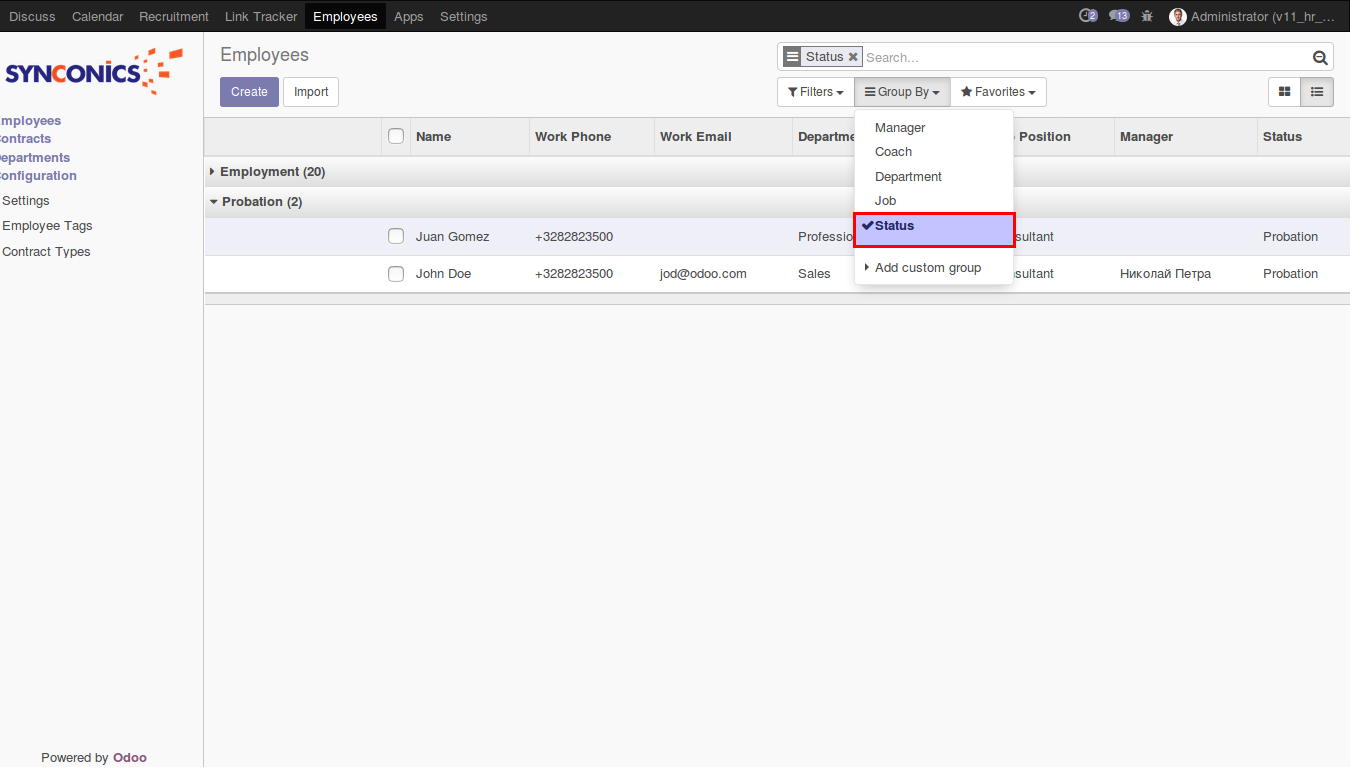
Task: Collapse the Probation (2) group
Action: (261, 202)
